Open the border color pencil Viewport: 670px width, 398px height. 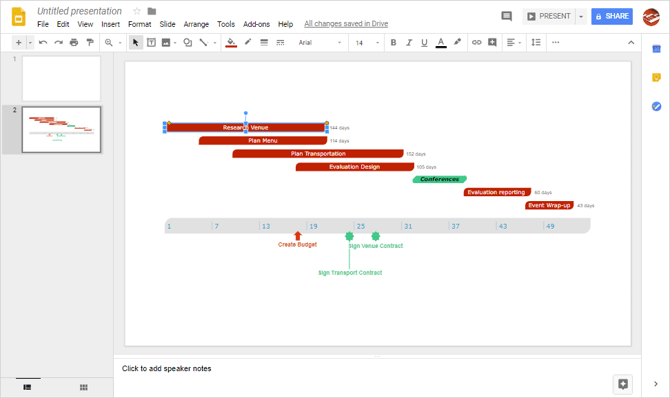click(248, 42)
